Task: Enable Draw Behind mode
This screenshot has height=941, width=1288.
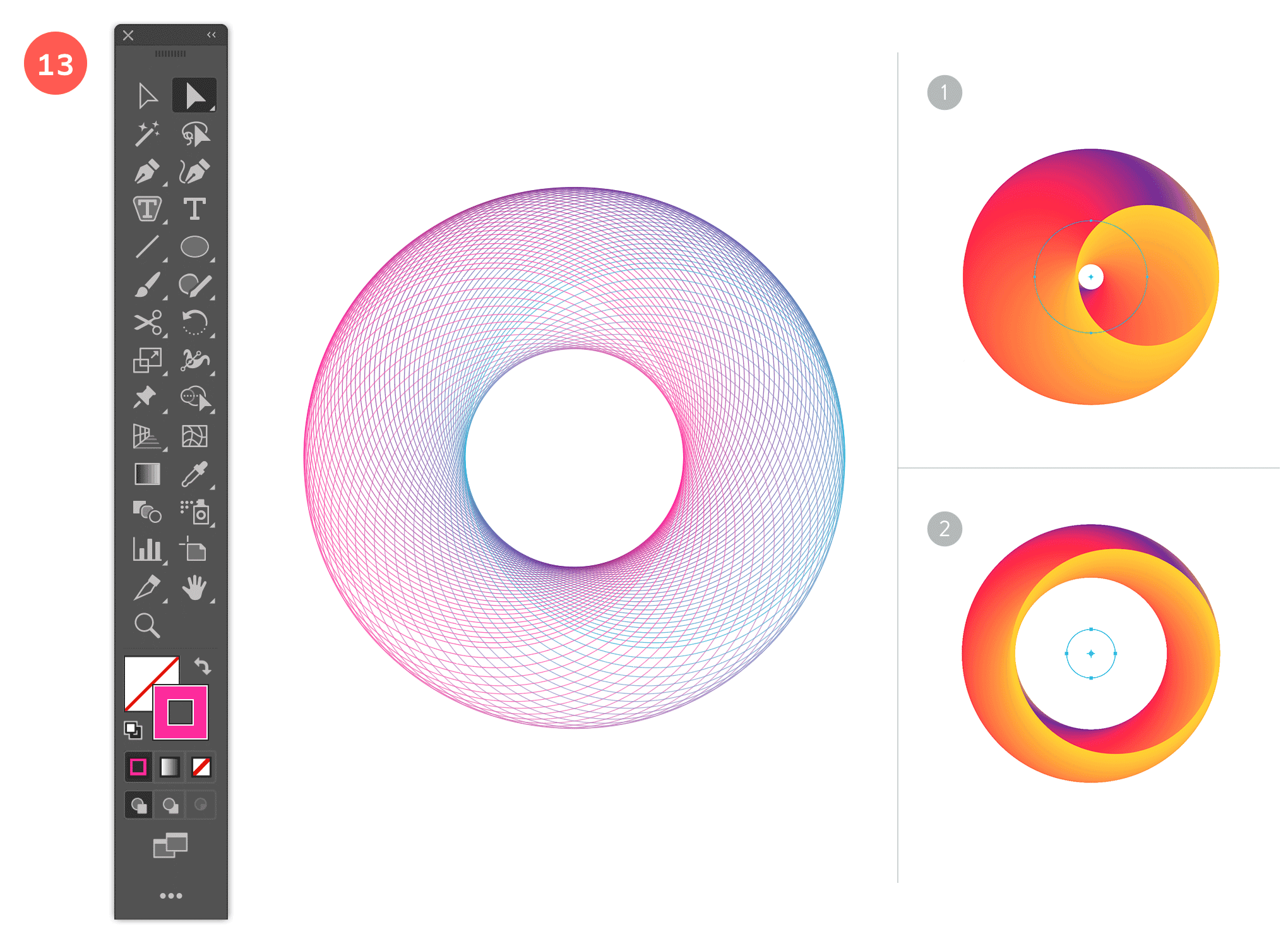Action: click(170, 805)
